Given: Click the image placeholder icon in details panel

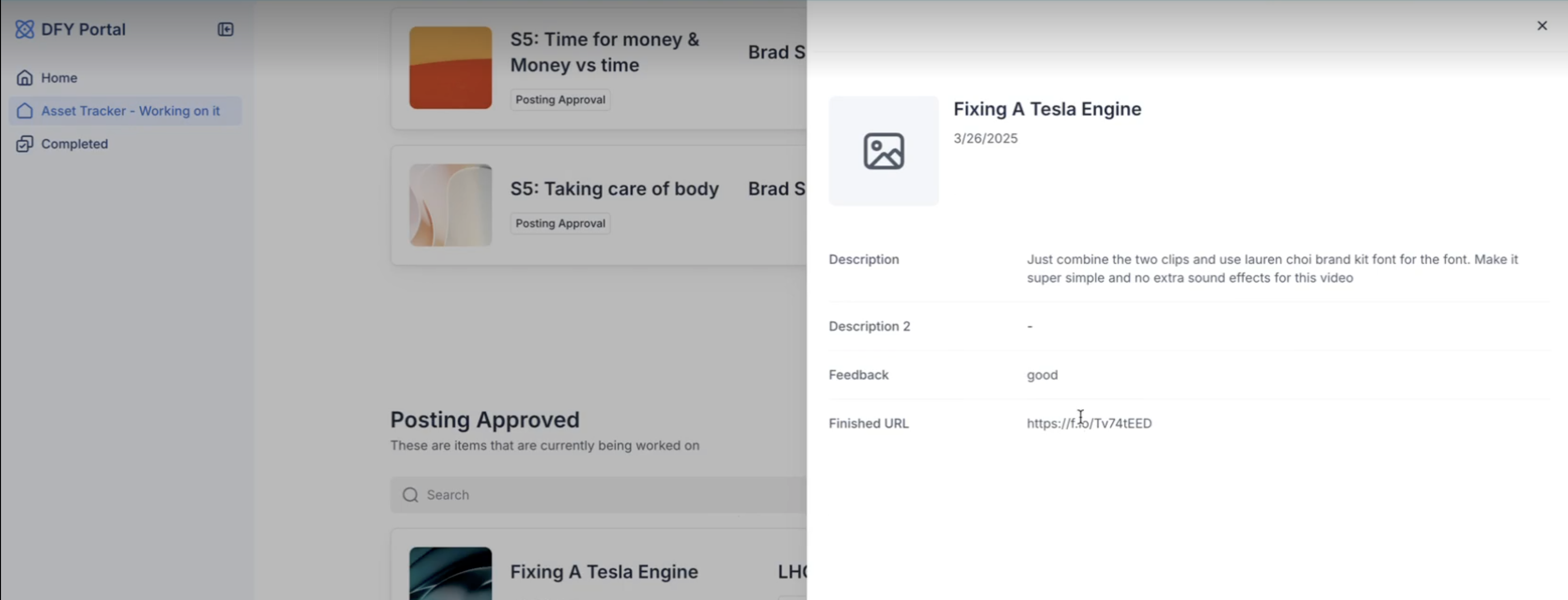Looking at the screenshot, I should [x=883, y=151].
